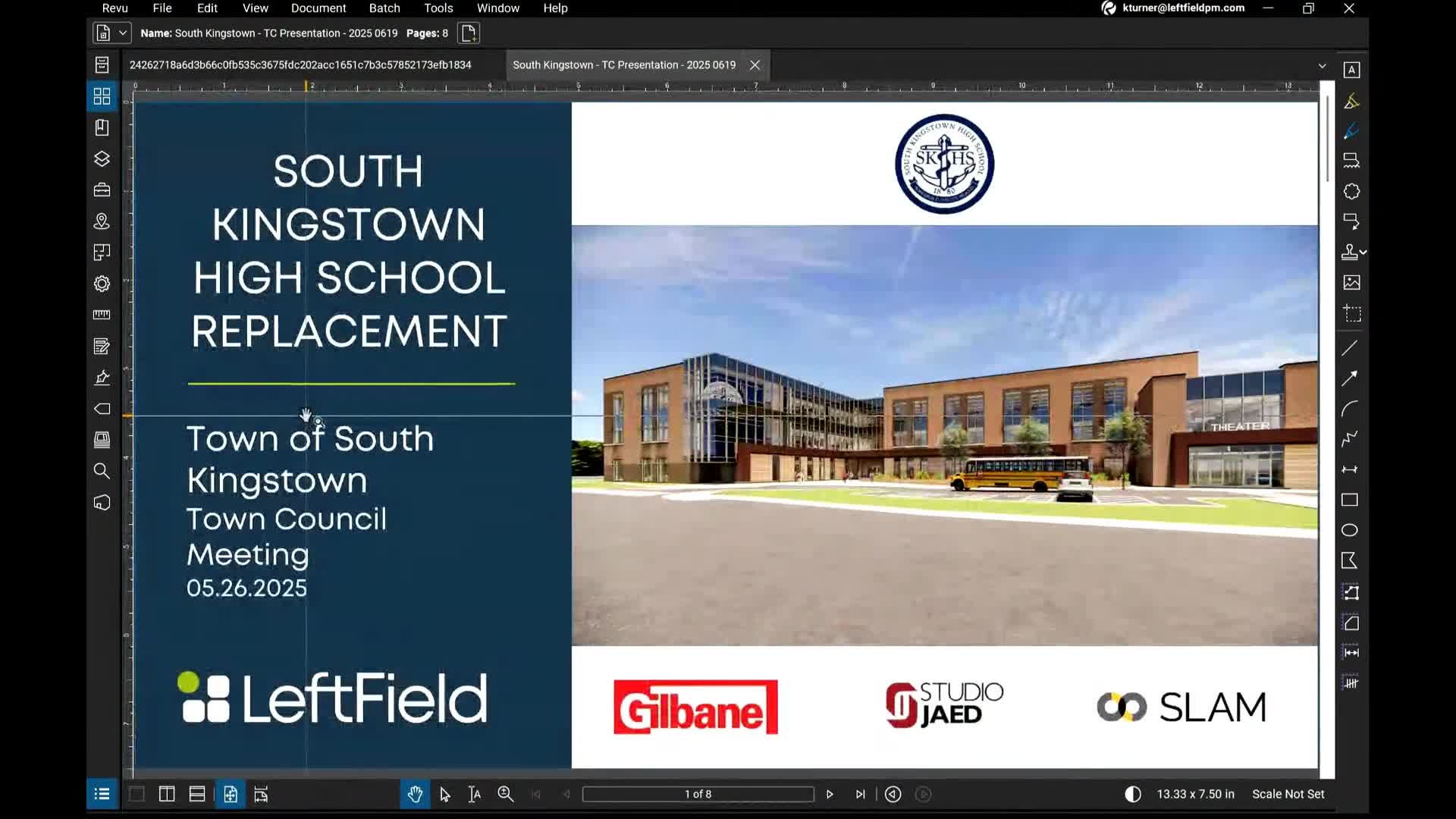The height and width of the screenshot is (819, 1456).
Task: Toggle Dimmer contrast mode in status bar
Action: pos(1132,794)
